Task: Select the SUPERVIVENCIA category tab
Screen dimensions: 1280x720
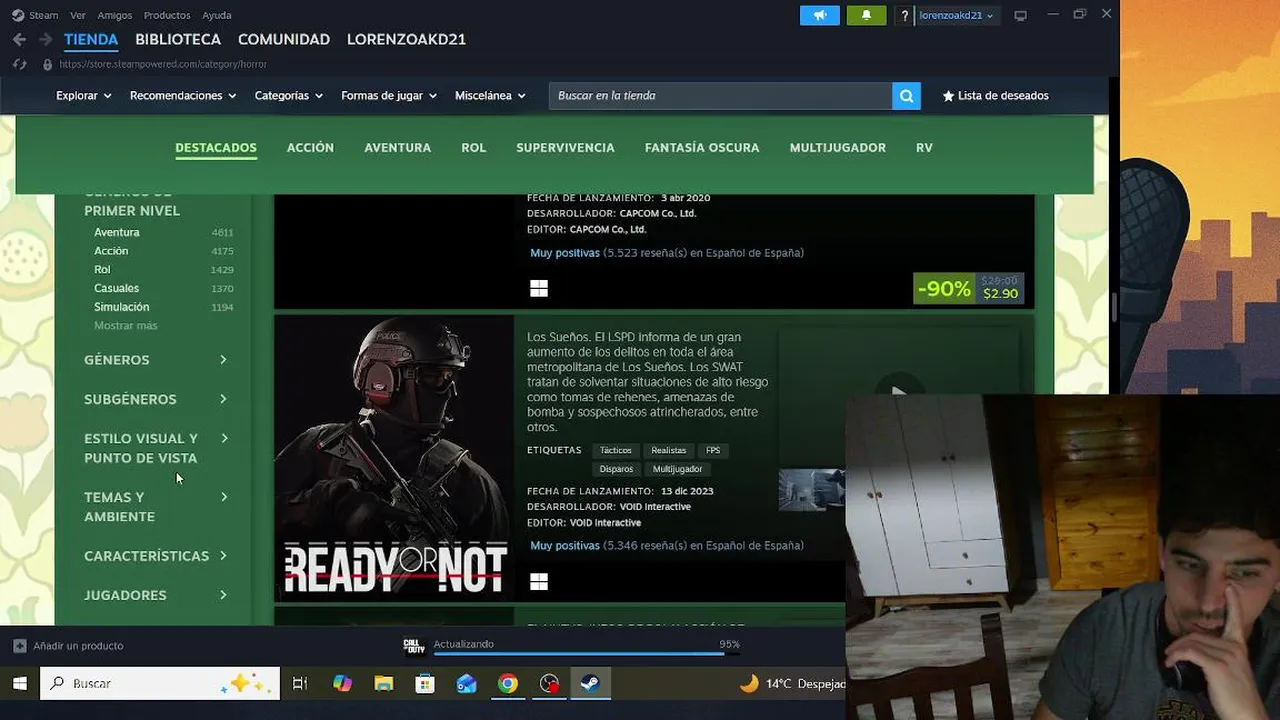Action: click(565, 148)
